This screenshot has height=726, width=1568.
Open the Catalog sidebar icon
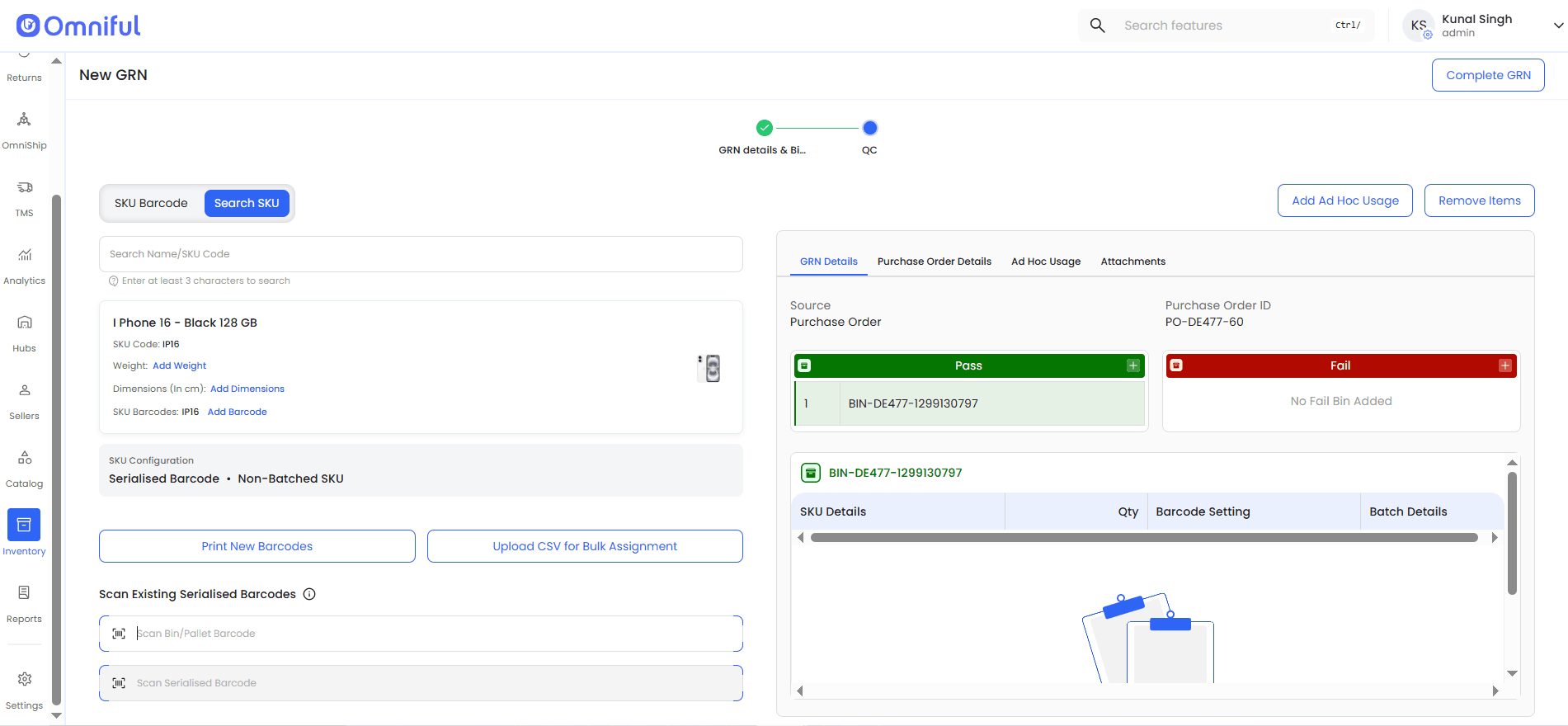click(25, 458)
